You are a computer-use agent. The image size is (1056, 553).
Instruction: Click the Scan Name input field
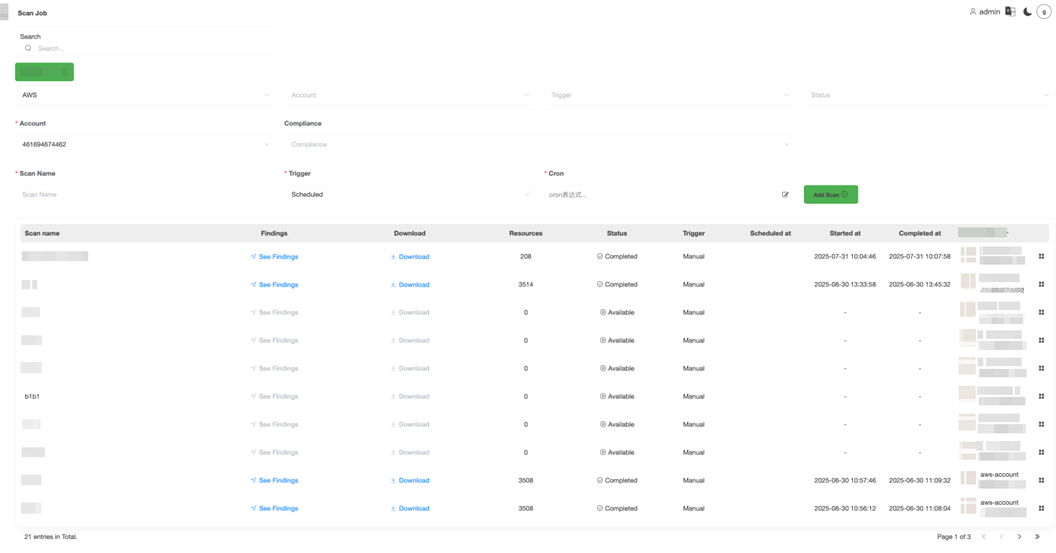(145, 195)
